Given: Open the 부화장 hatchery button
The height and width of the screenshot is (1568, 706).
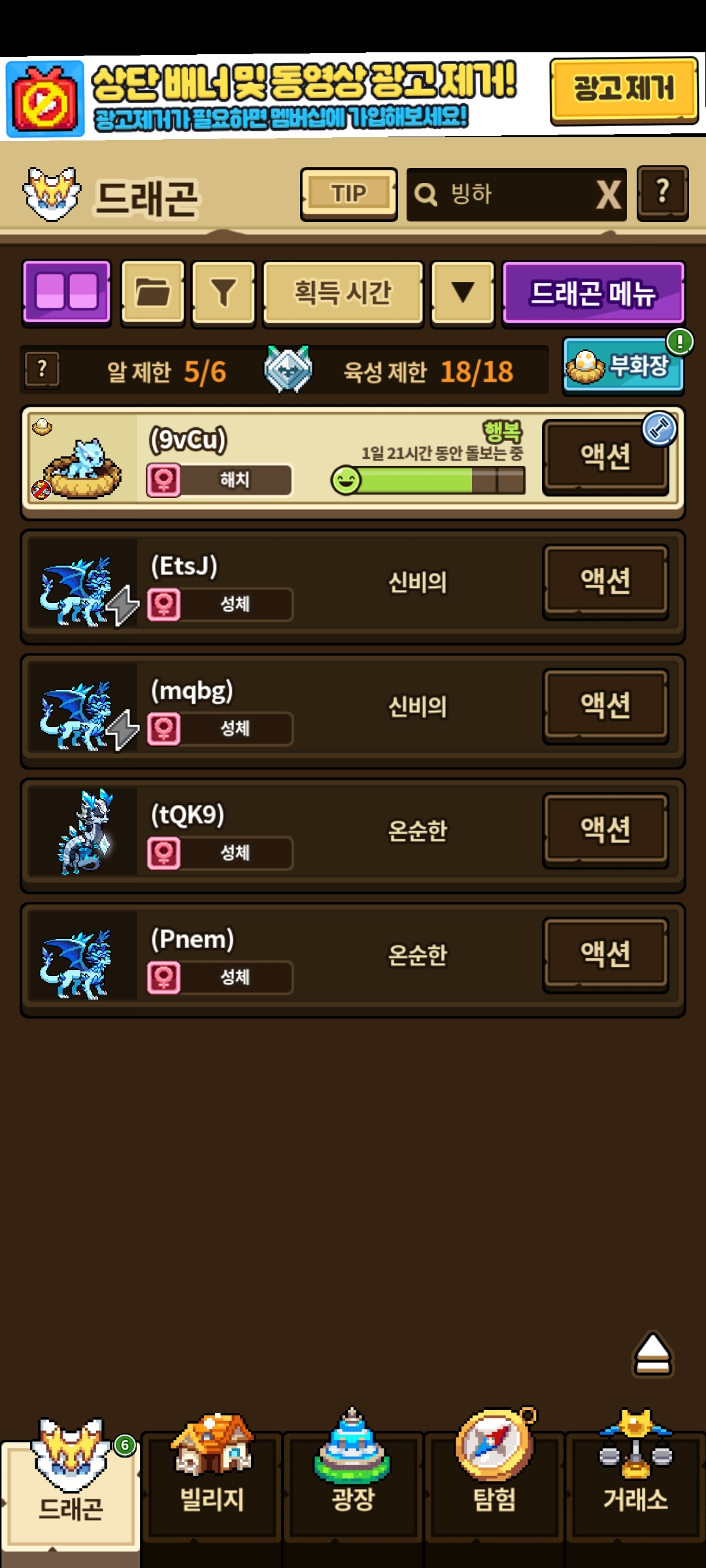Looking at the screenshot, I should point(623,366).
